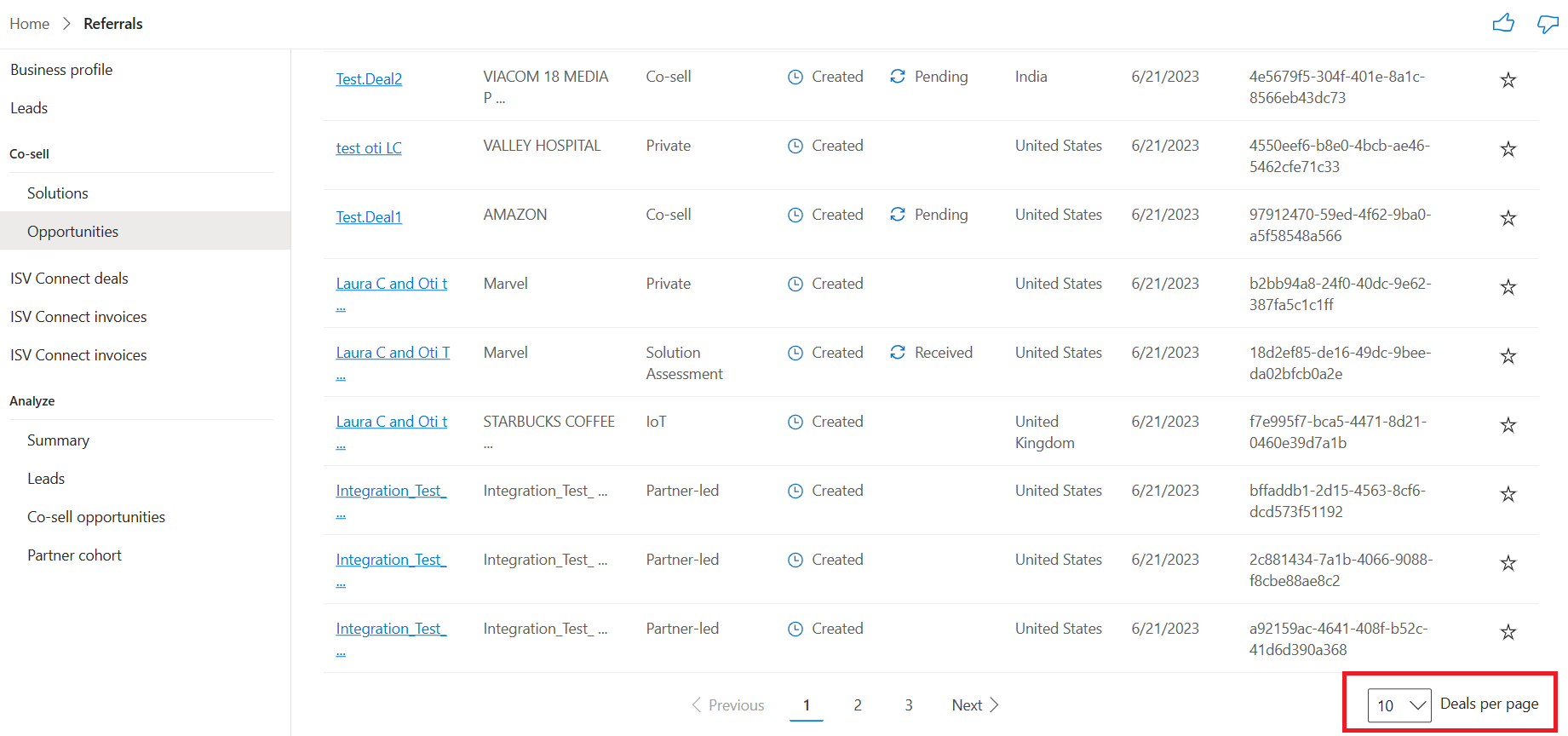The width and height of the screenshot is (1568, 736).
Task: Click the star icon on the STARBUCKS COFFEE row
Action: click(1508, 425)
